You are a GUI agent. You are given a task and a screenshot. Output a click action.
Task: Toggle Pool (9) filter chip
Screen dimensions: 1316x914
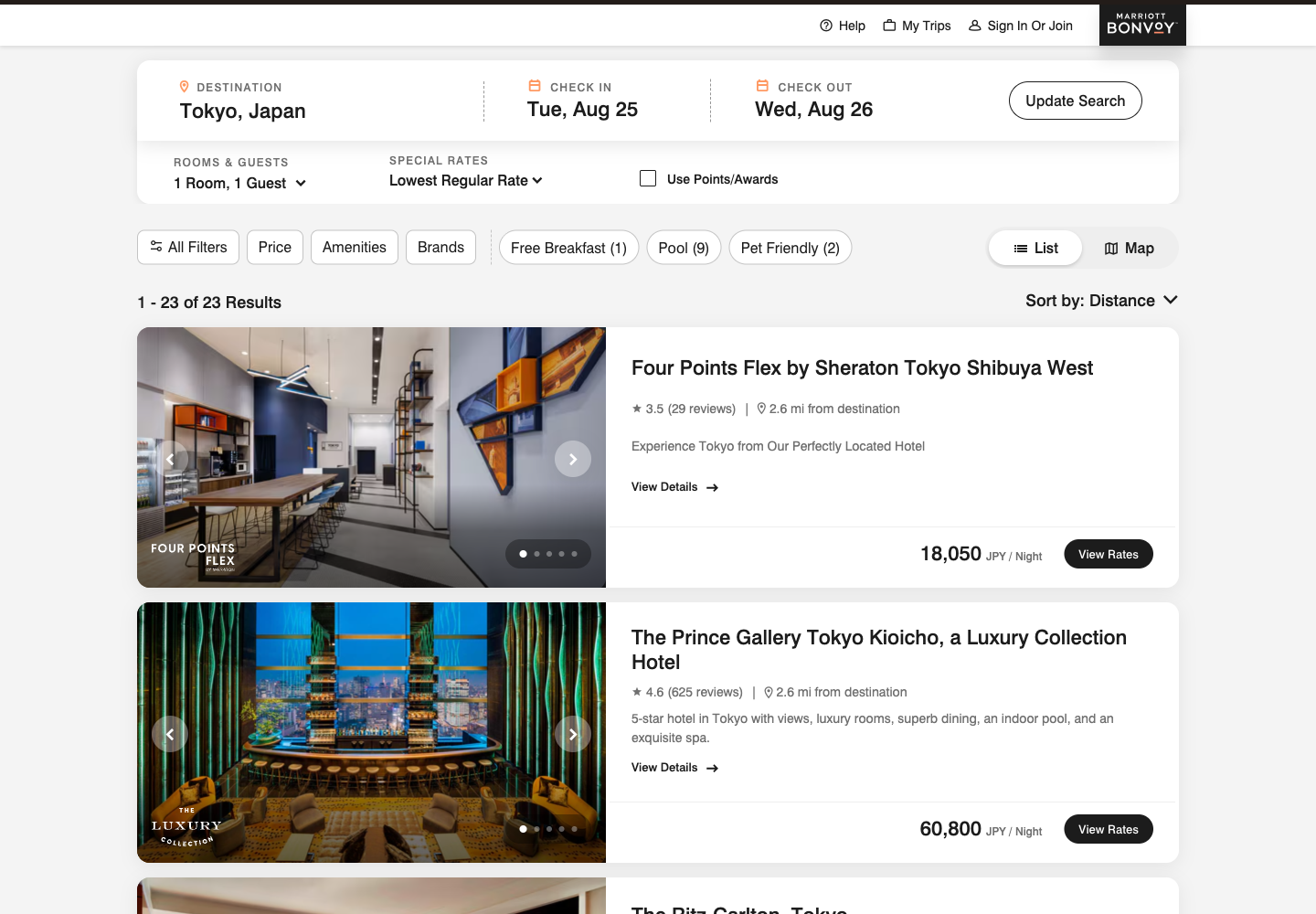click(684, 248)
